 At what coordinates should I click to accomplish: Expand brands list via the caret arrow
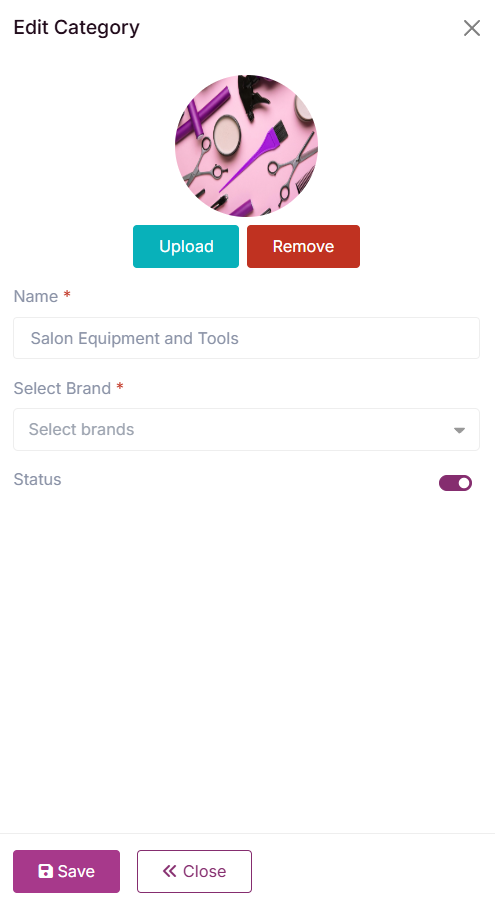pyautogui.click(x=459, y=430)
